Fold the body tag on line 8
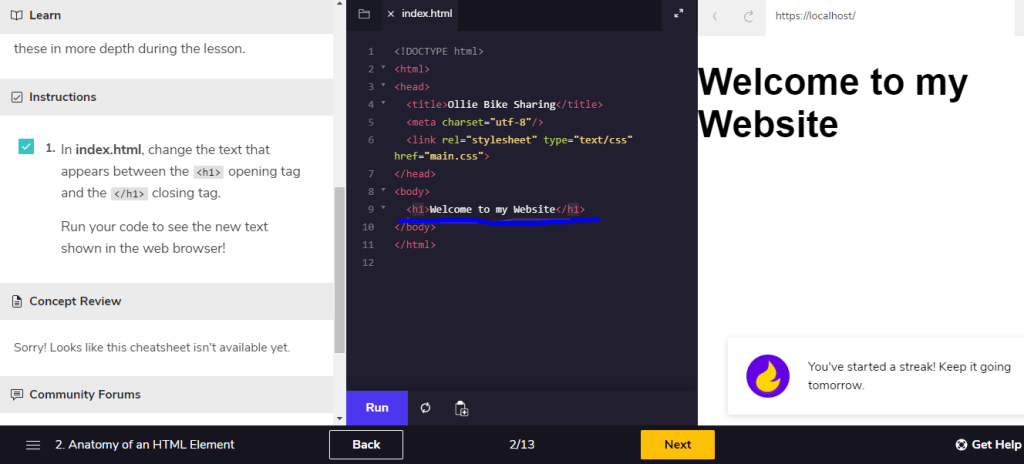The width and height of the screenshot is (1024, 464). tap(383, 191)
